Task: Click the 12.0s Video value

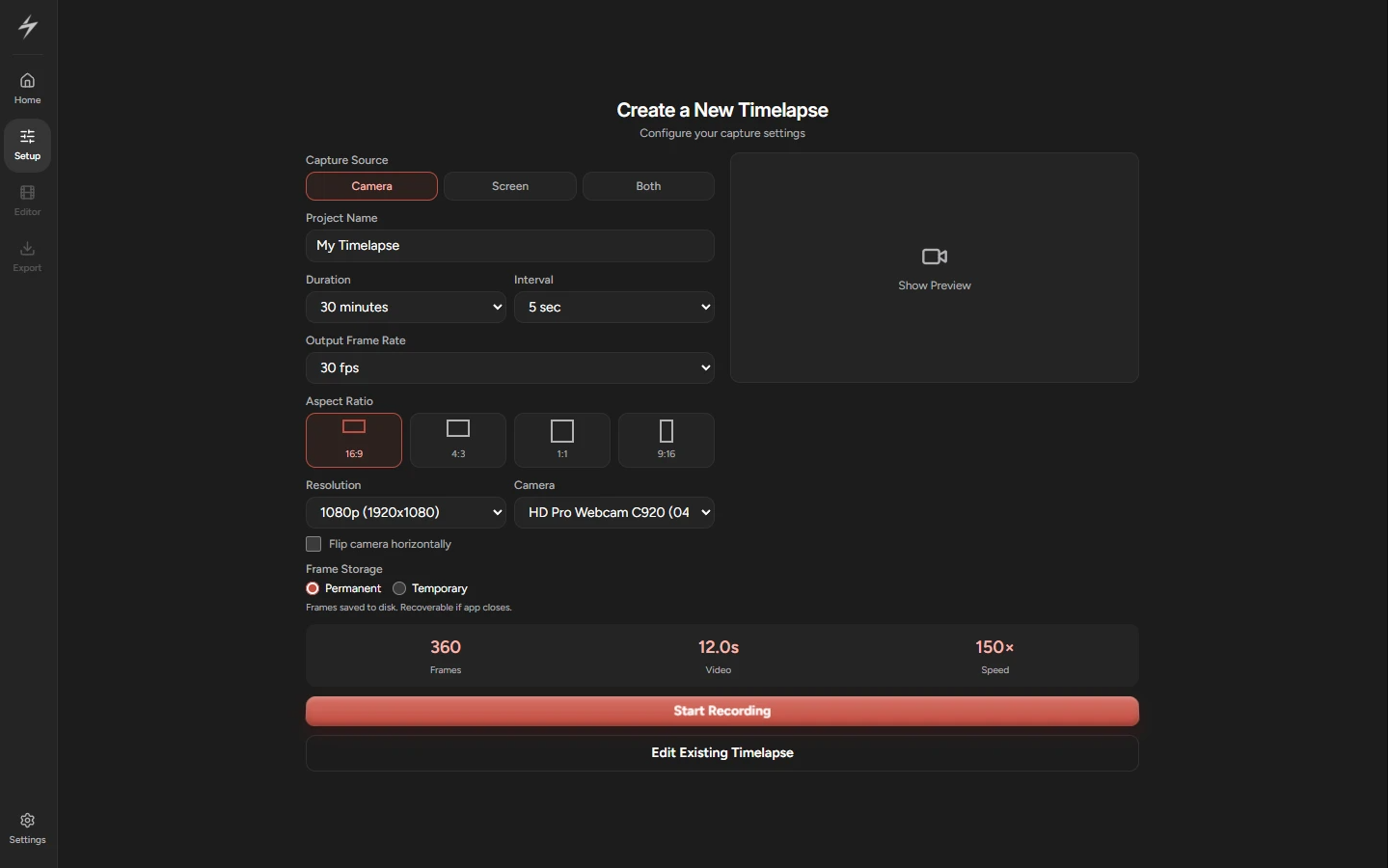Action: point(719,647)
